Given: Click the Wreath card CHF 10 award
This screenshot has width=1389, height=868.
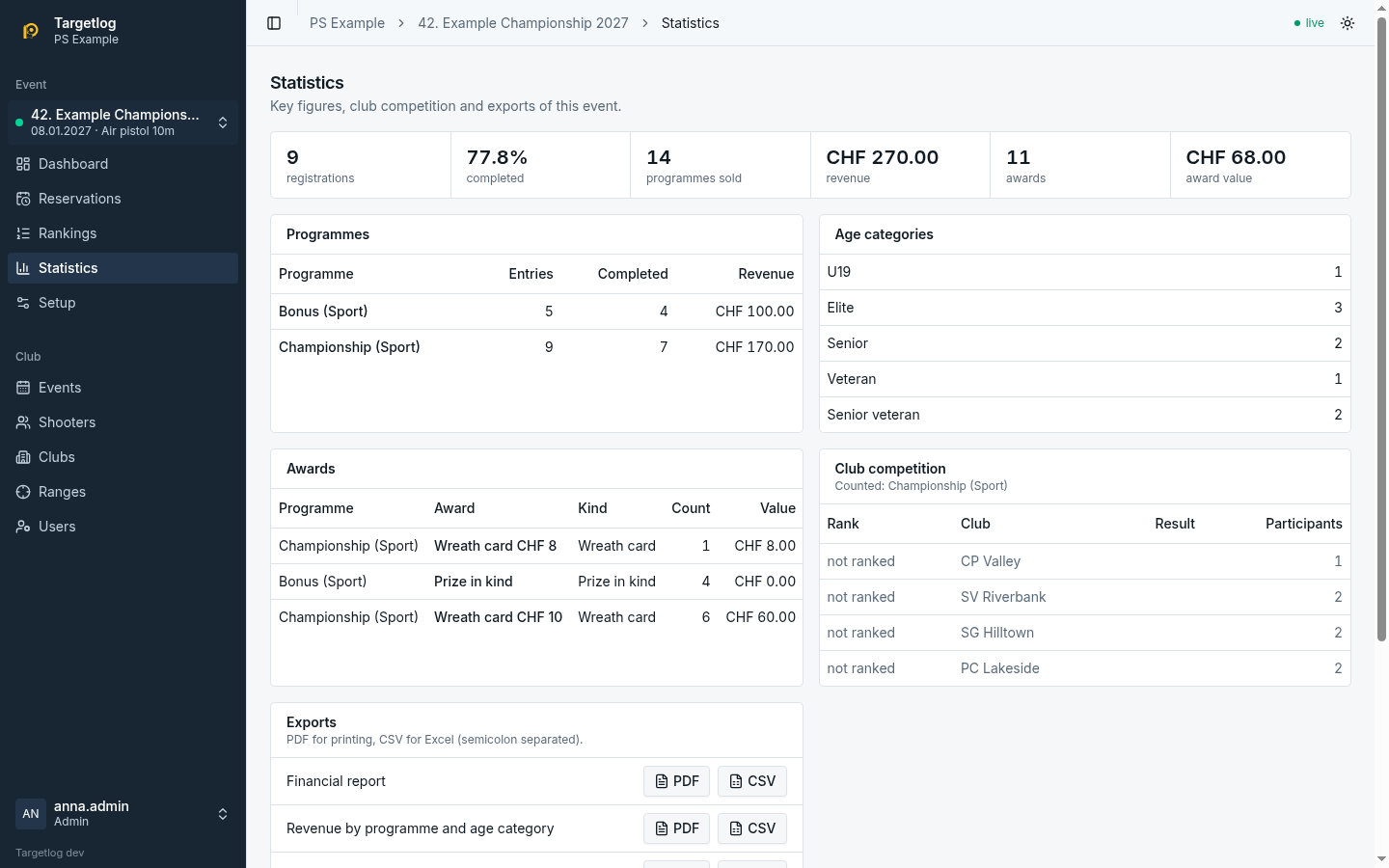Looking at the screenshot, I should (498, 617).
